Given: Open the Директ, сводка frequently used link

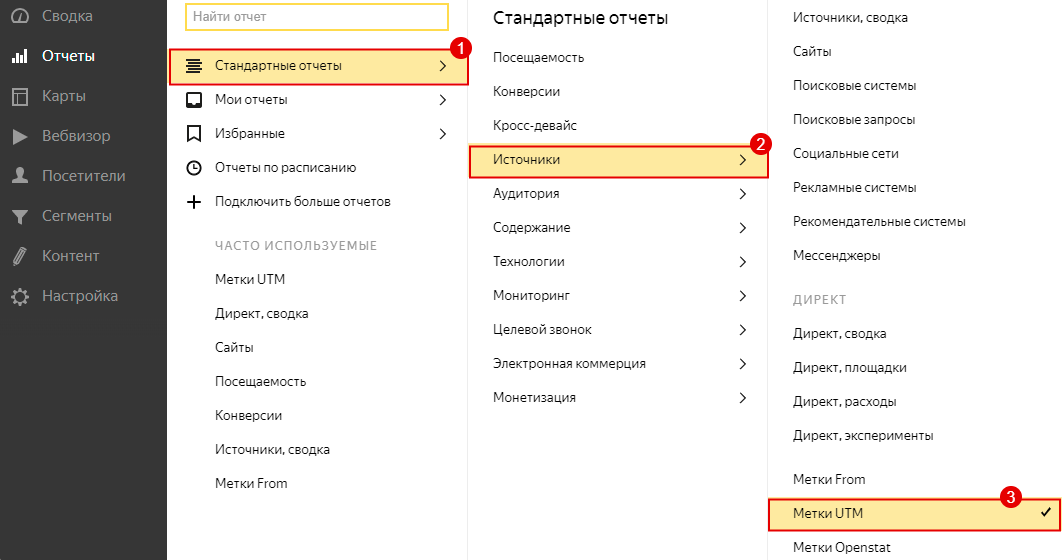Looking at the screenshot, I should coord(261,314).
